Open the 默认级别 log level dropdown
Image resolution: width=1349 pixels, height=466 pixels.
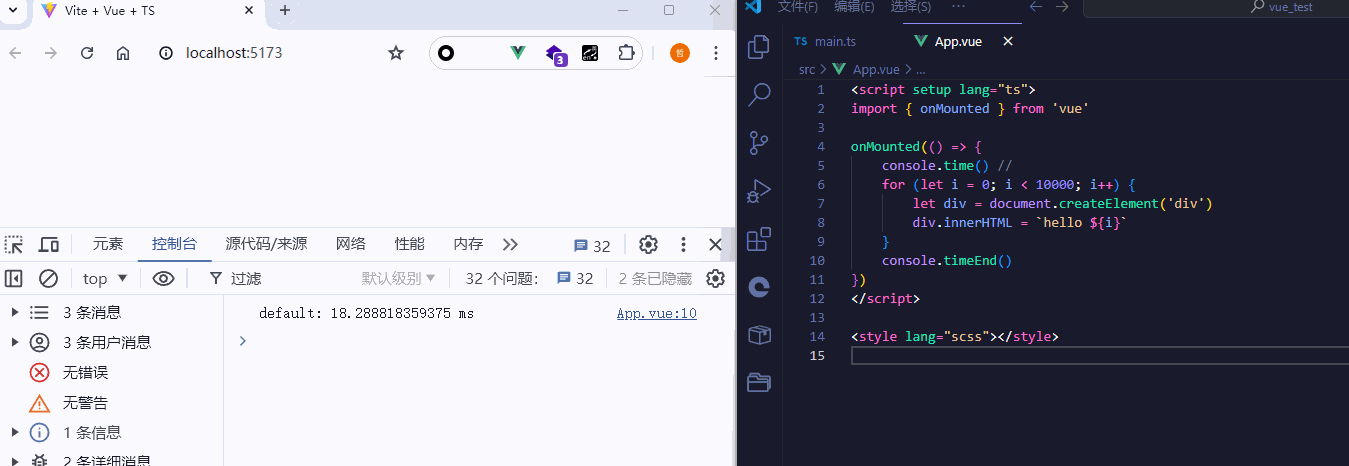[x=398, y=279]
